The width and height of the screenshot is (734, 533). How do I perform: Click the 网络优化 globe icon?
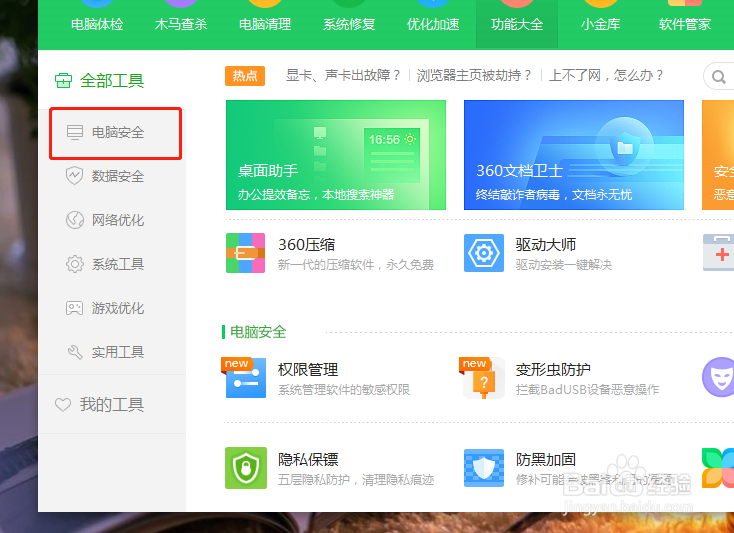click(74, 220)
